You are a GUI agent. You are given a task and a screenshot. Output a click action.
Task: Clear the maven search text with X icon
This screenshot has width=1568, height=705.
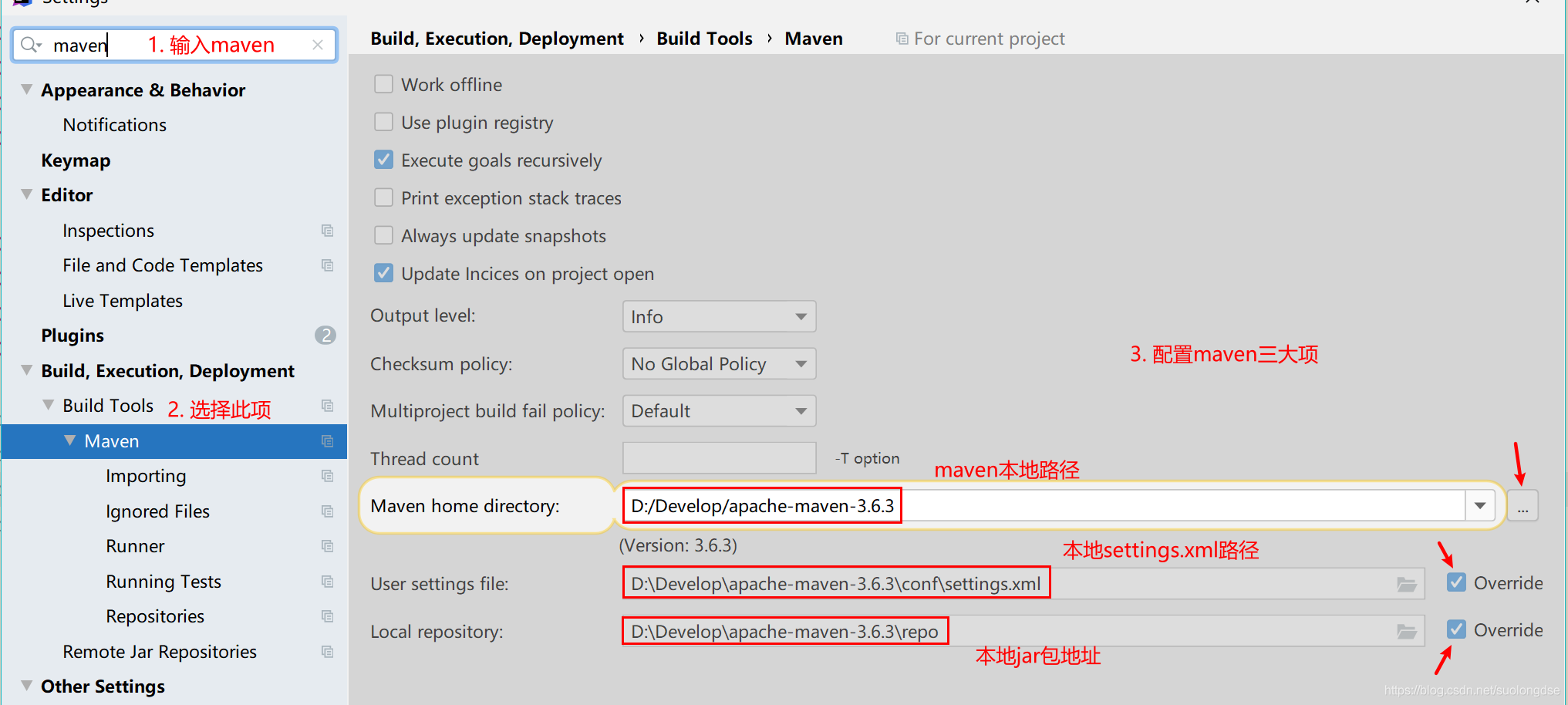pos(317,45)
